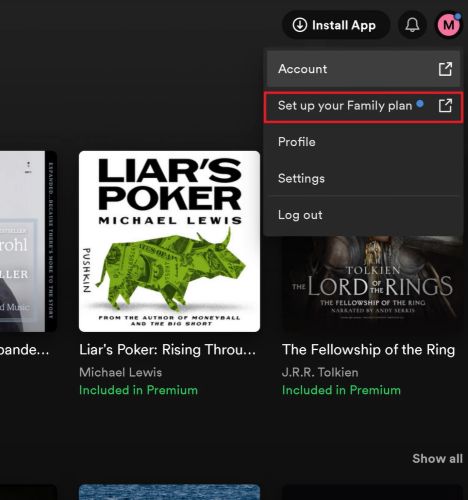The height and width of the screenshot is (500, 468).
Task: Open Profile from the menu
Action: 363,142
